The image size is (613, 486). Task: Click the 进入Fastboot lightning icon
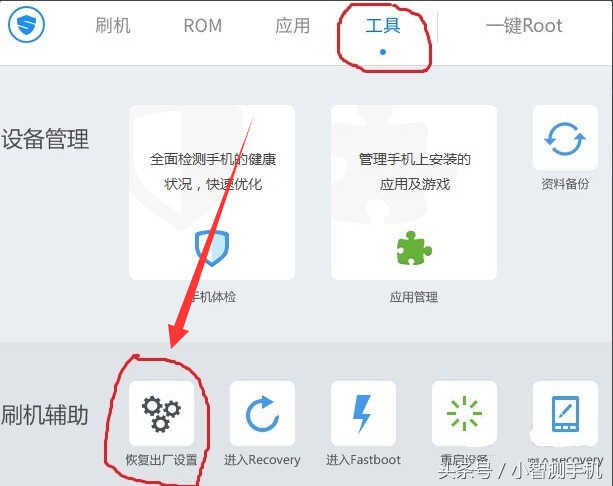[x=363, y=414]
